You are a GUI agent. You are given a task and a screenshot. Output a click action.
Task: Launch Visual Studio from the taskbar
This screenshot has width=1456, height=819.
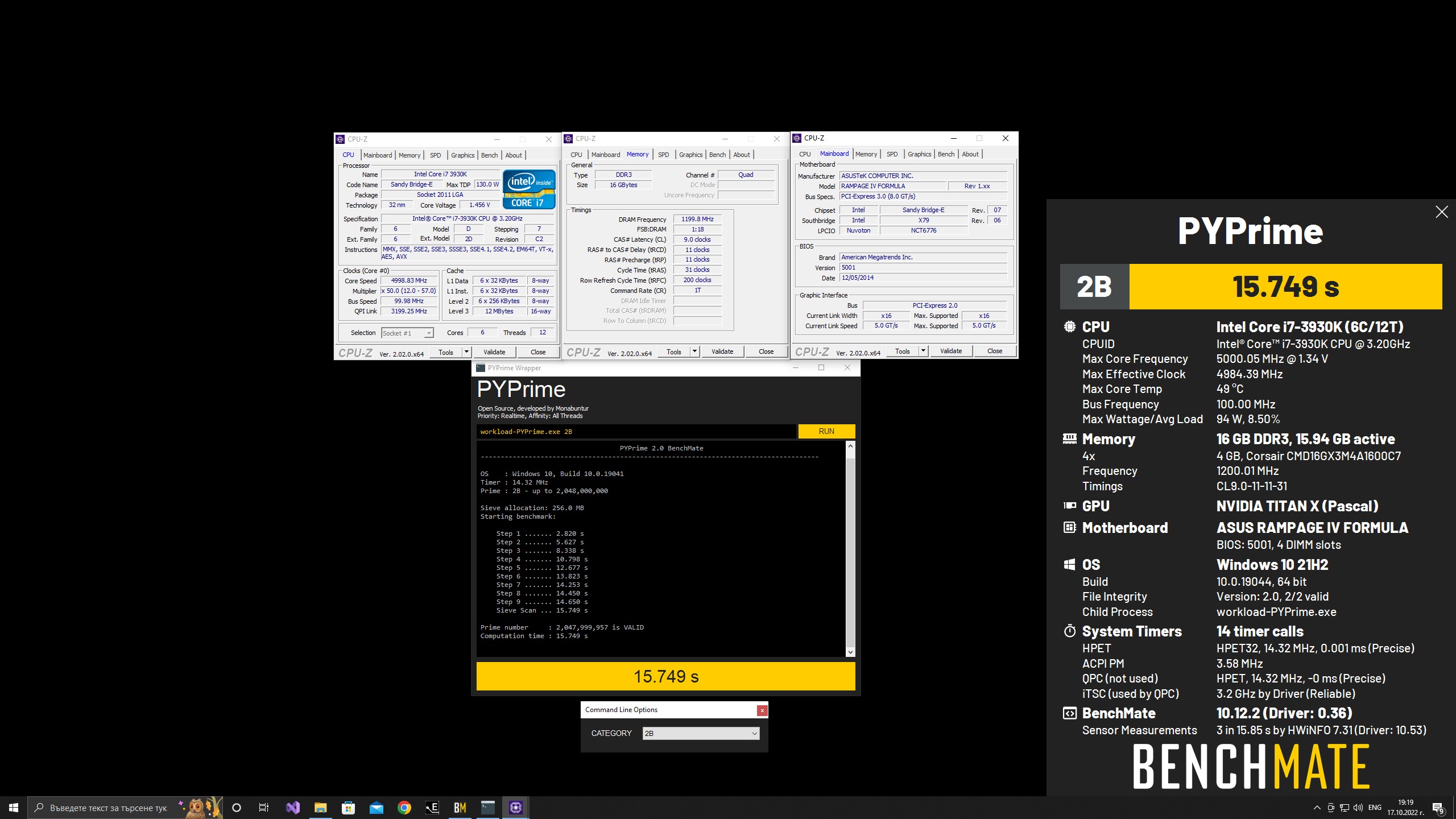292,808
